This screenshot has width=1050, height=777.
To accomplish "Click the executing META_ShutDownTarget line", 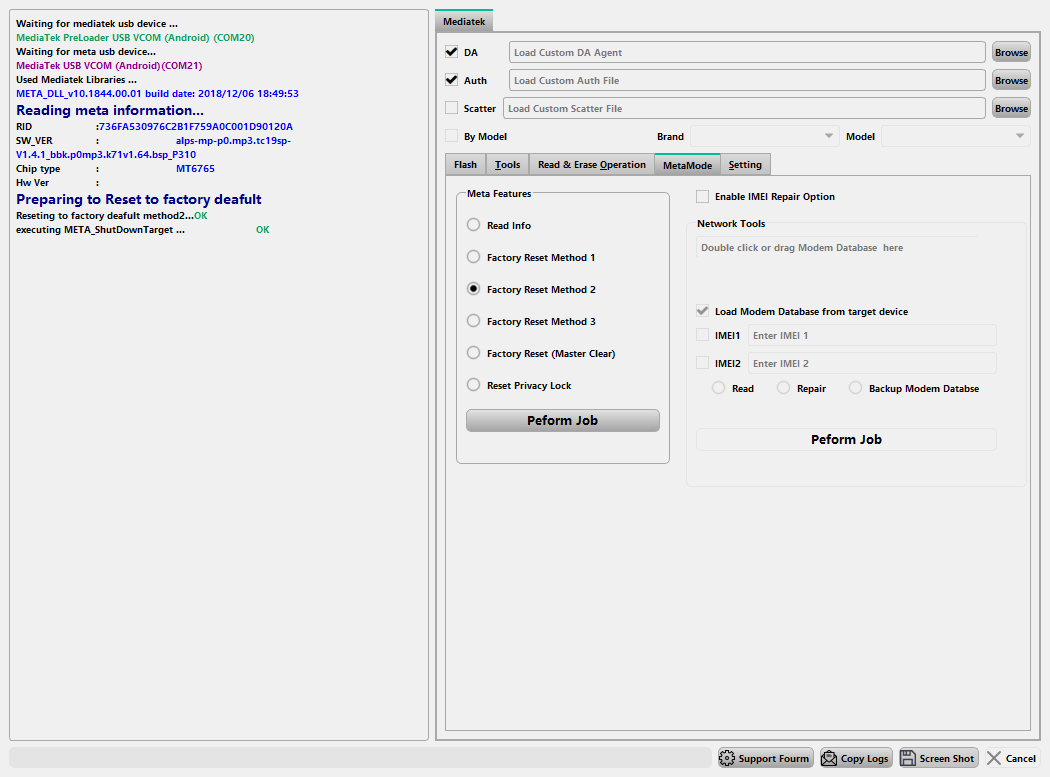I will [x=143, y=230].
